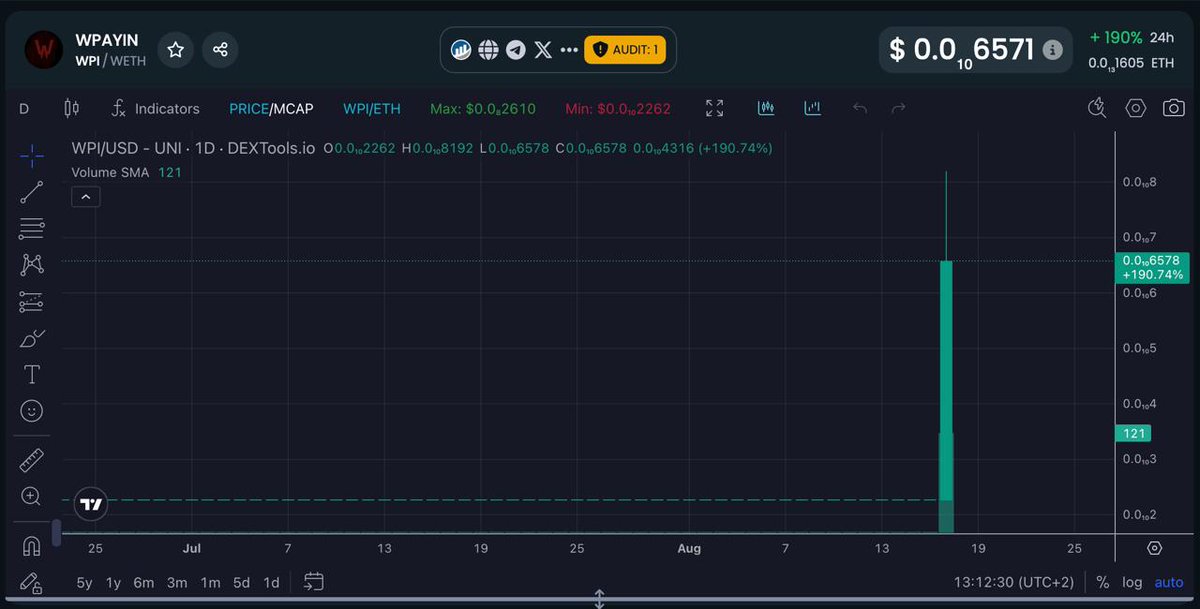Set range to 5y
This screenshot has width=1200, height=609.
[x=85, y=582]
